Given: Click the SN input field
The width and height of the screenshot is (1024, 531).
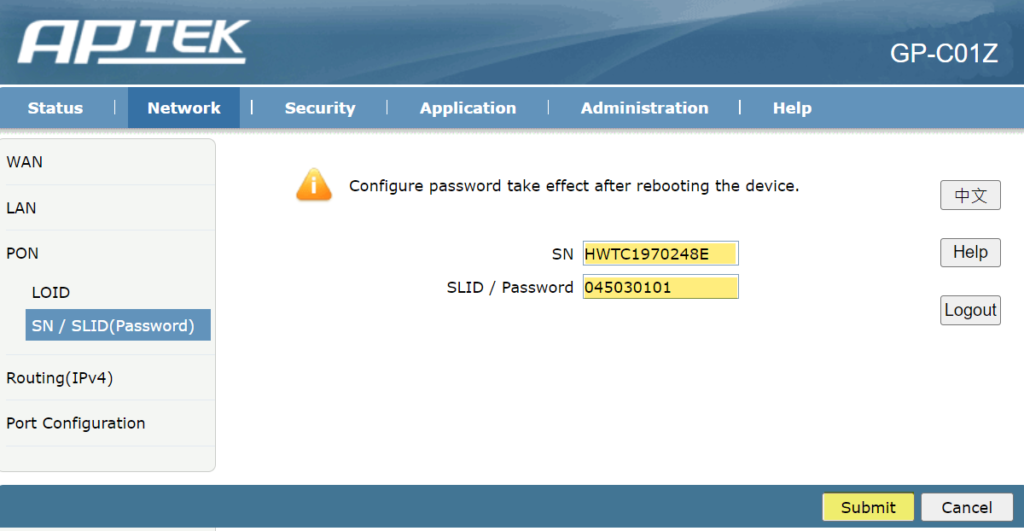Looking at the screenshot, I should tap(660, 254).
